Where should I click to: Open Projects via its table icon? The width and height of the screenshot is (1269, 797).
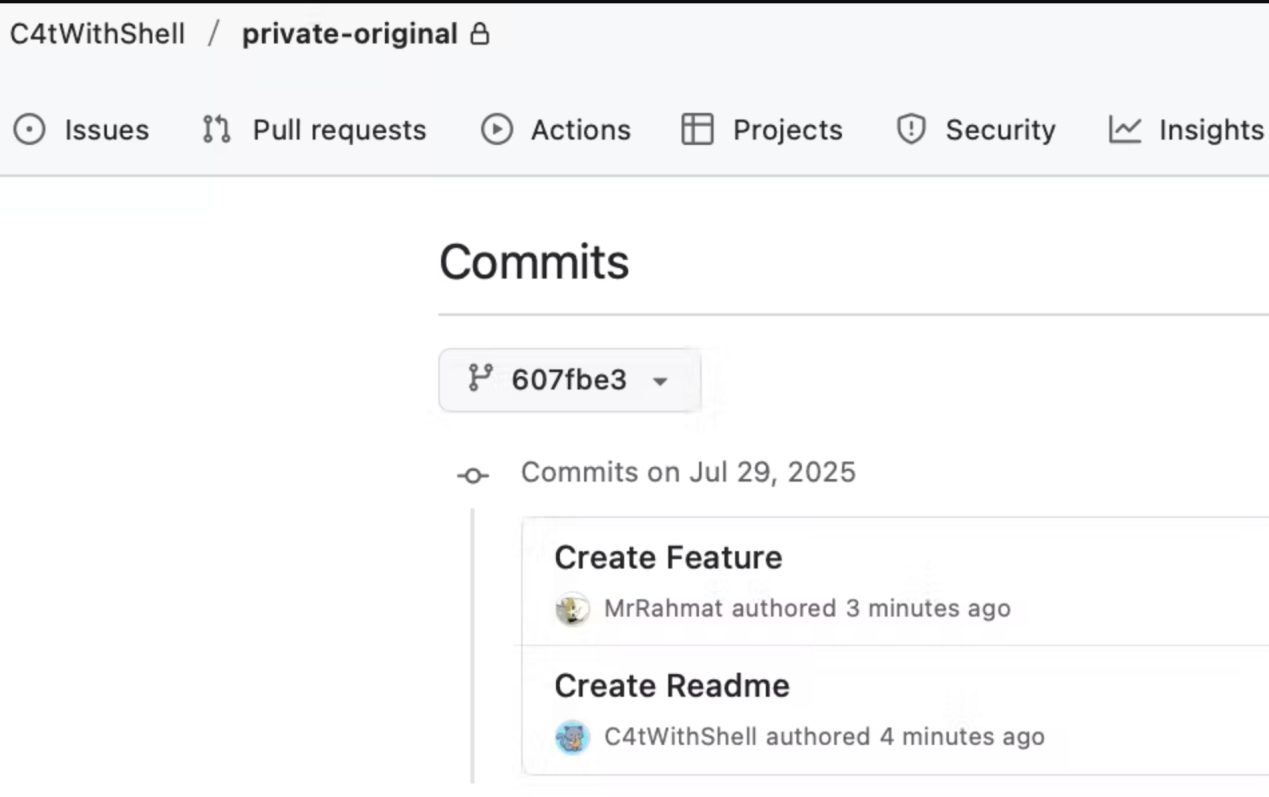tap(698, 129)
